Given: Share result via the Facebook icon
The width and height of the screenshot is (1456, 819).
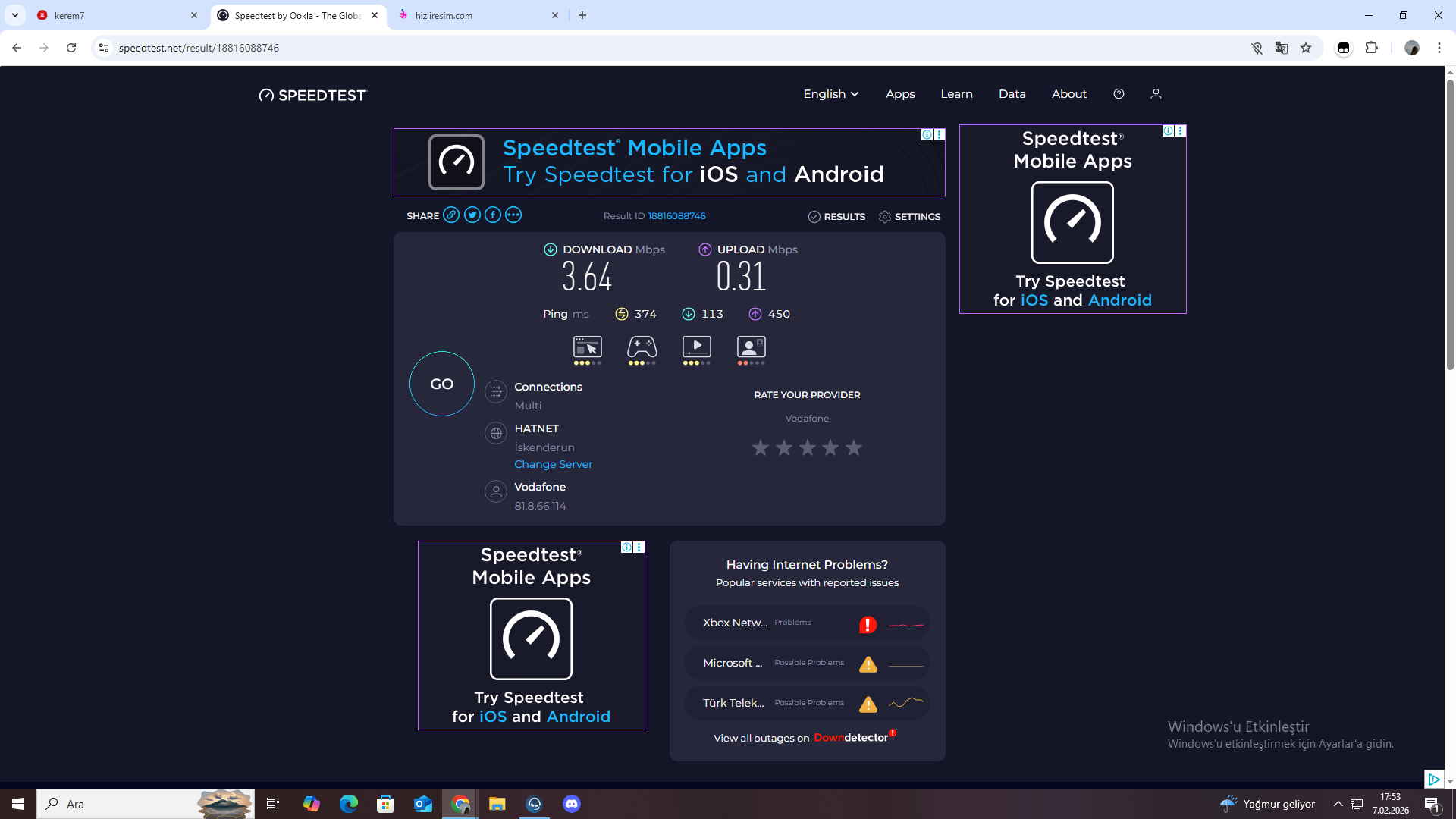Looking at the screenshot, I should point(493,215).
